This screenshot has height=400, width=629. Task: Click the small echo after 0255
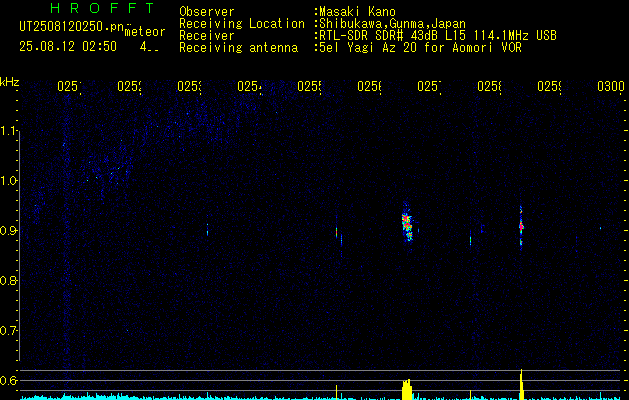[x=337, y=232]
